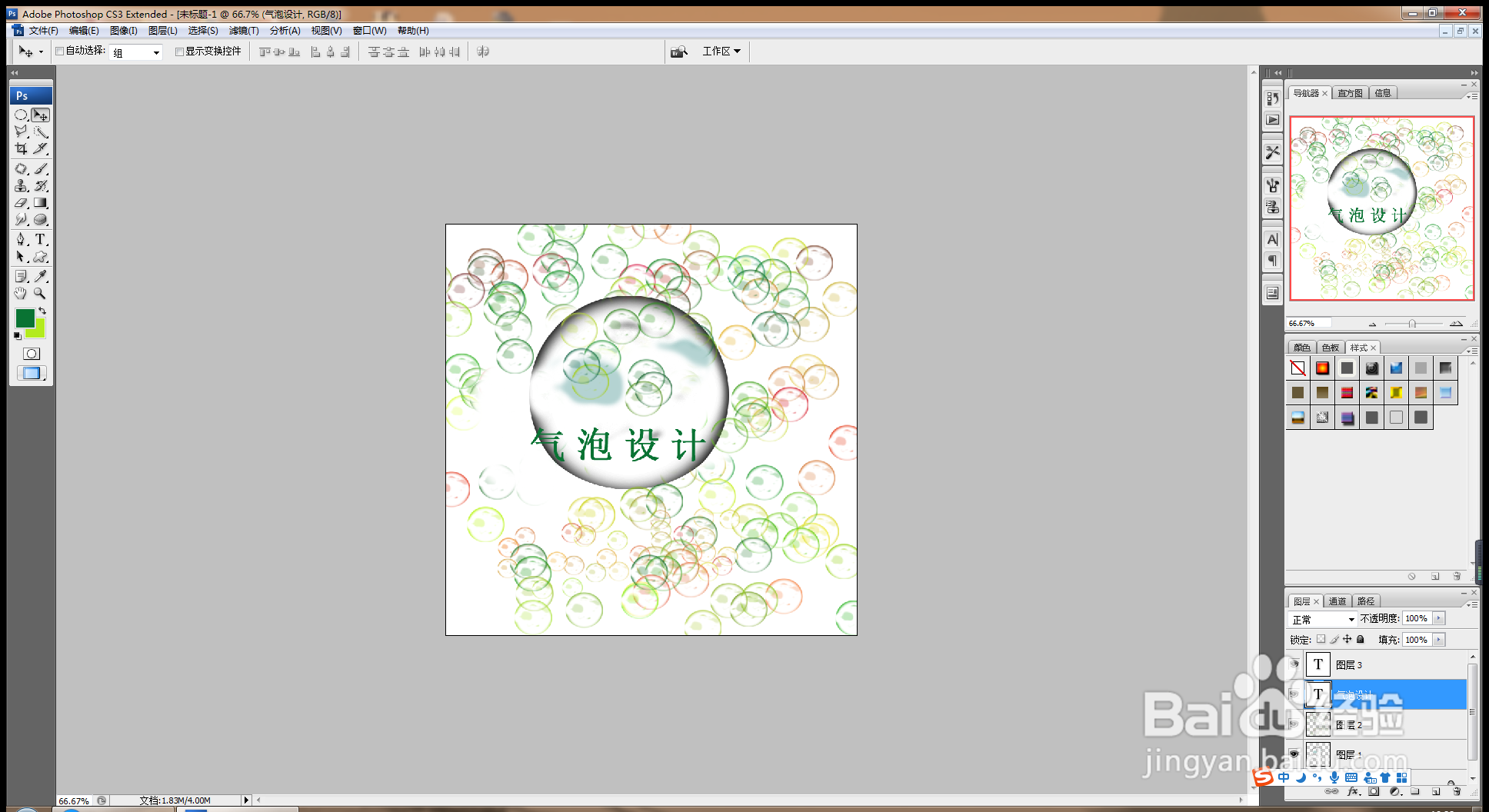Toggle visibility of 图层 2
This screenshot has height=812, width=1489.
(1294, 724)
